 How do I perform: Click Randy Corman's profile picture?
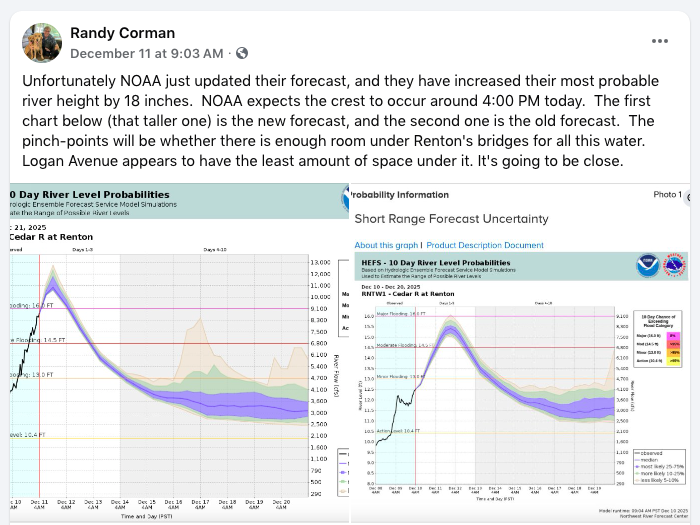(41, 42)
